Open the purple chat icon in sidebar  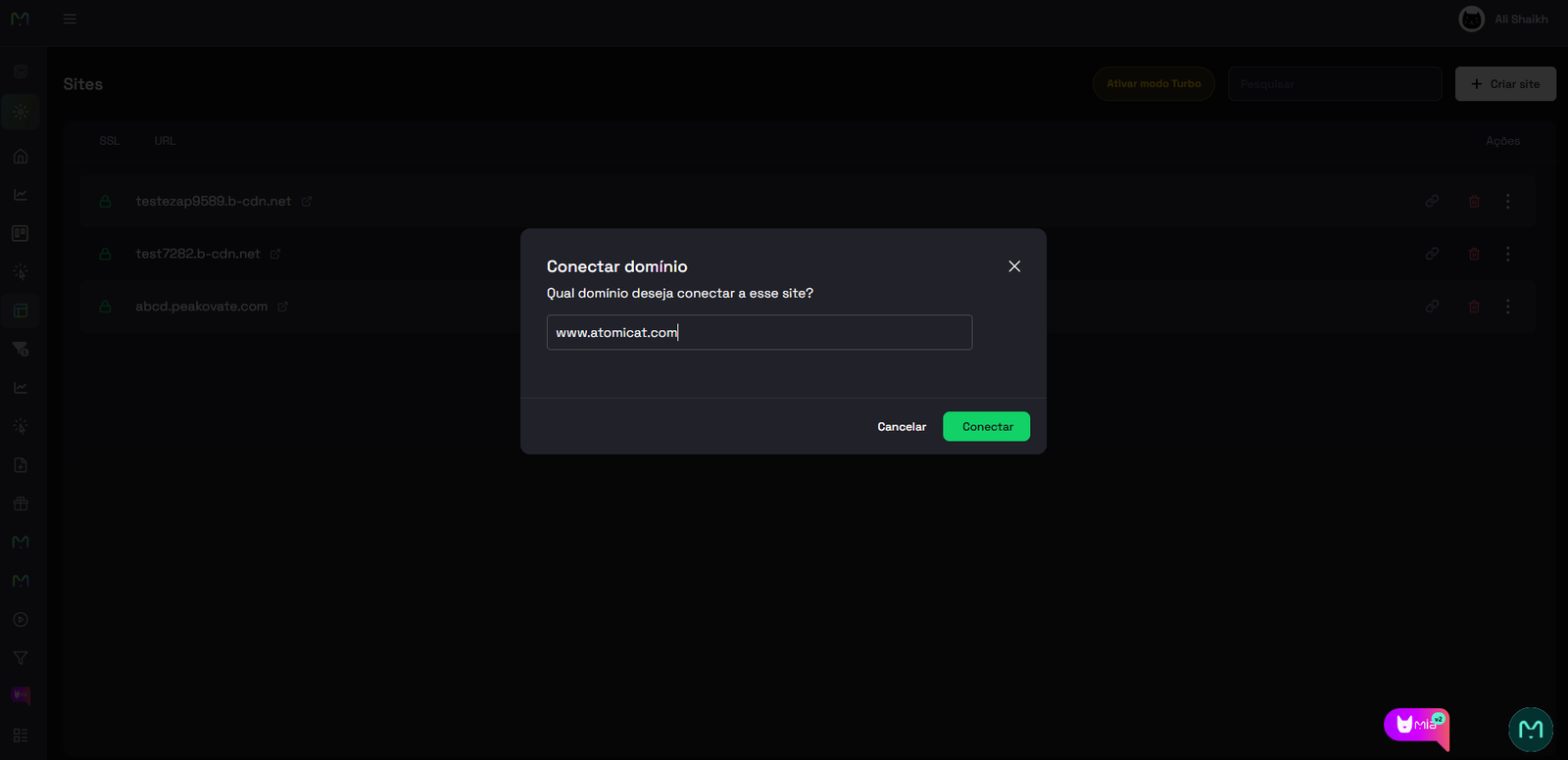(21, 696)
